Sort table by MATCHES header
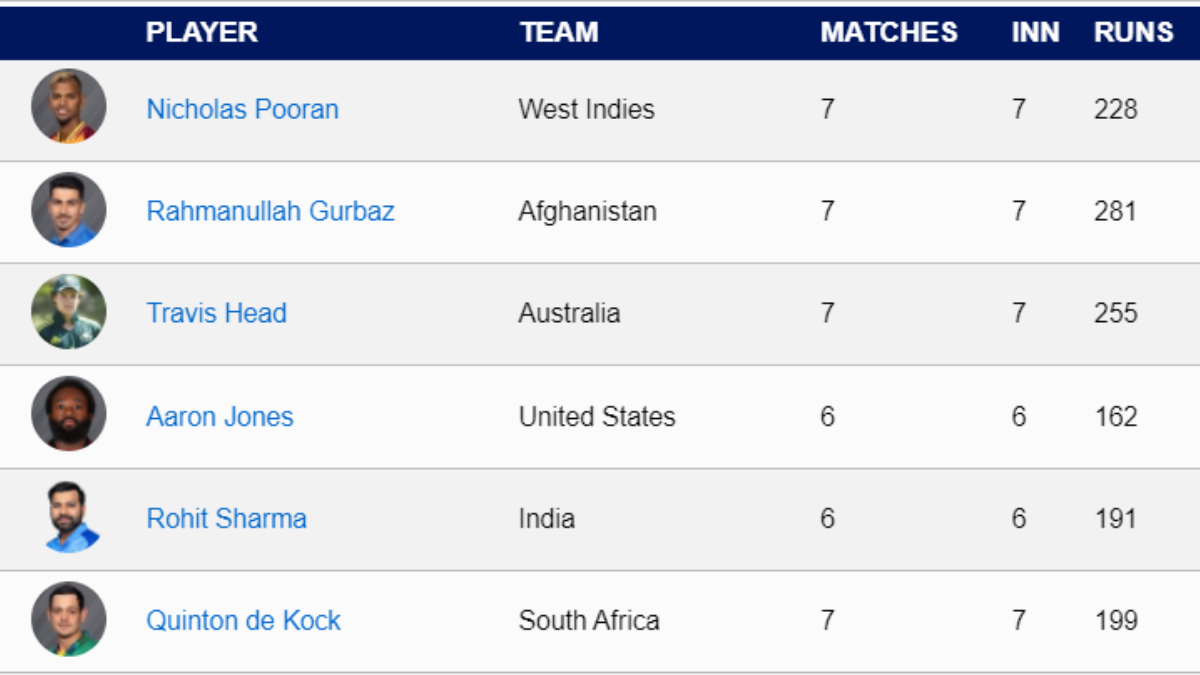 (888, 32)
